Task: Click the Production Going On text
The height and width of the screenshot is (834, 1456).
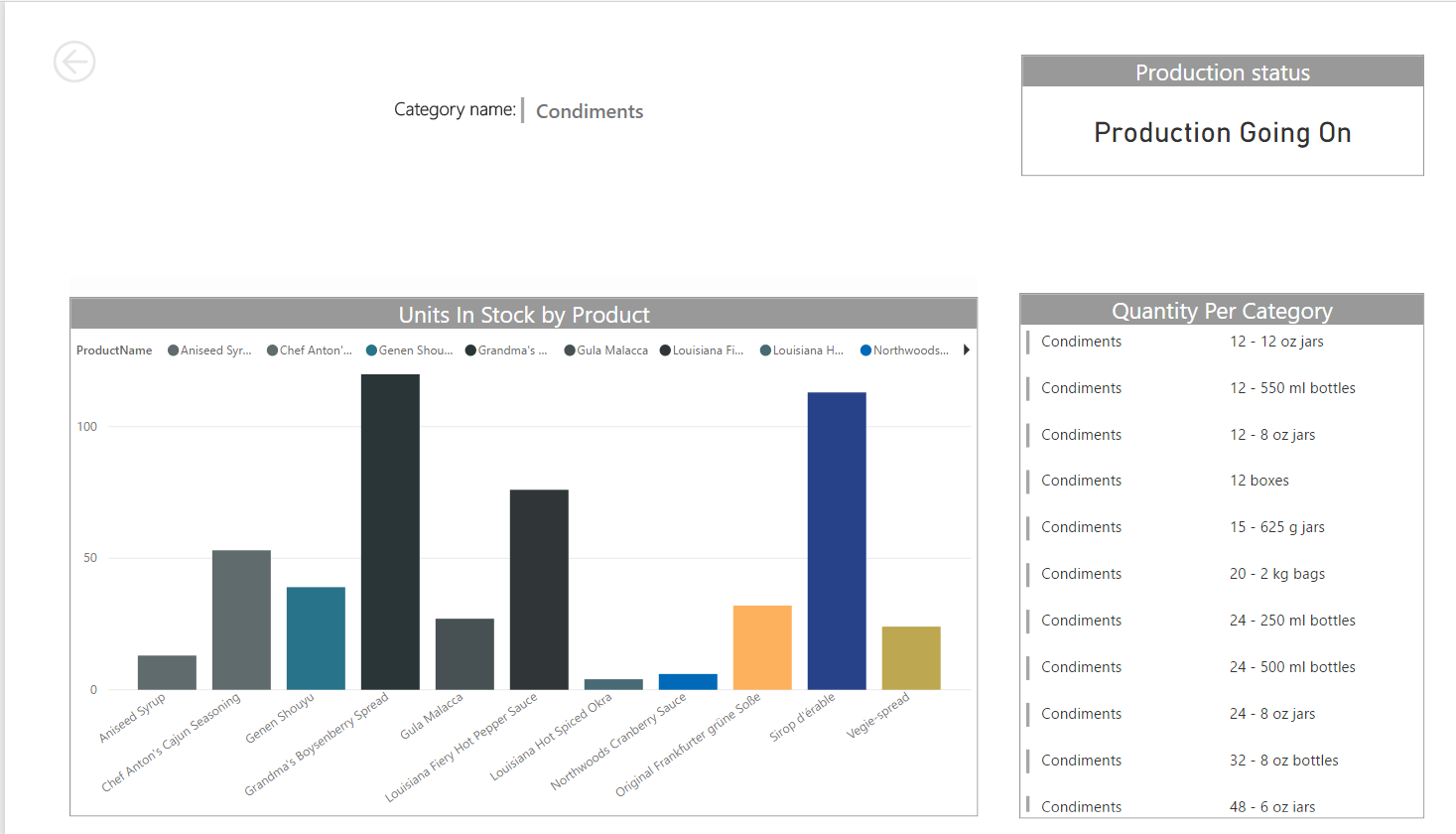Action: (1222, 132)
